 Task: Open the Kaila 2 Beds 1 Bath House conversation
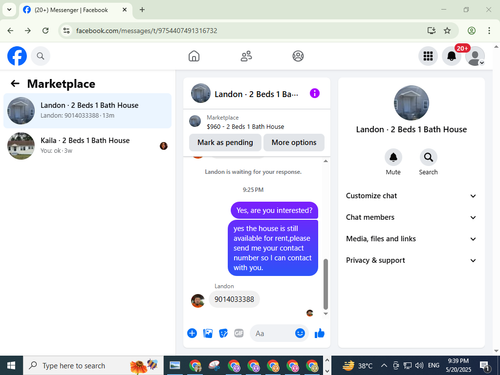click(x=87, y=146)
